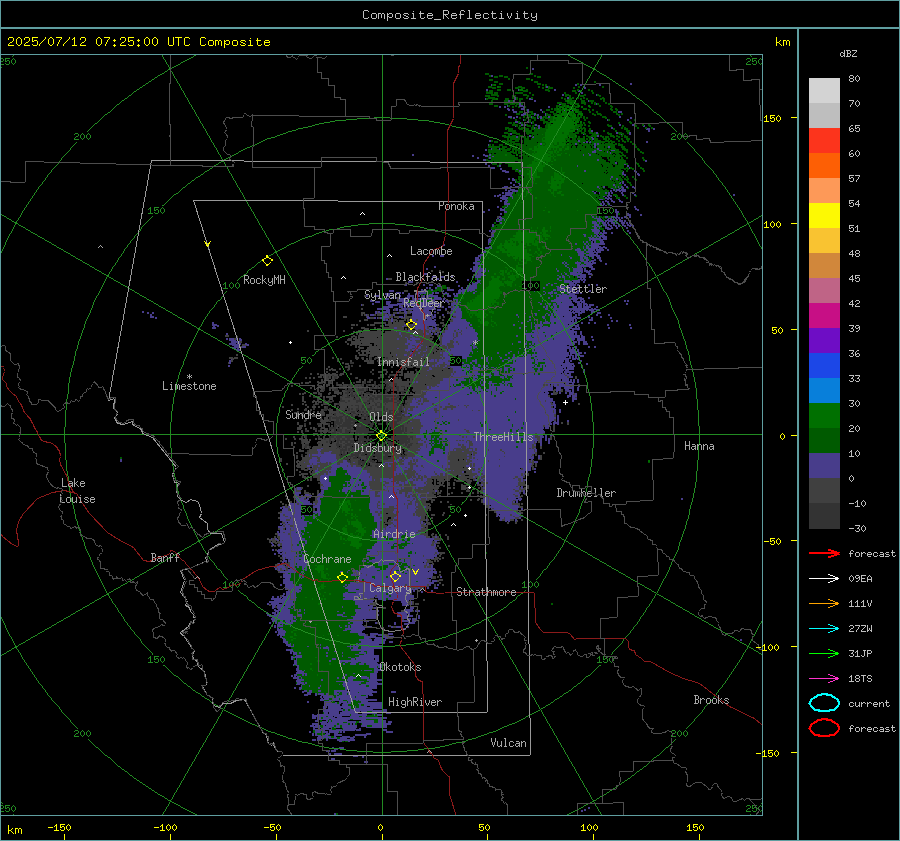Click the Drumheller city label

586,493
